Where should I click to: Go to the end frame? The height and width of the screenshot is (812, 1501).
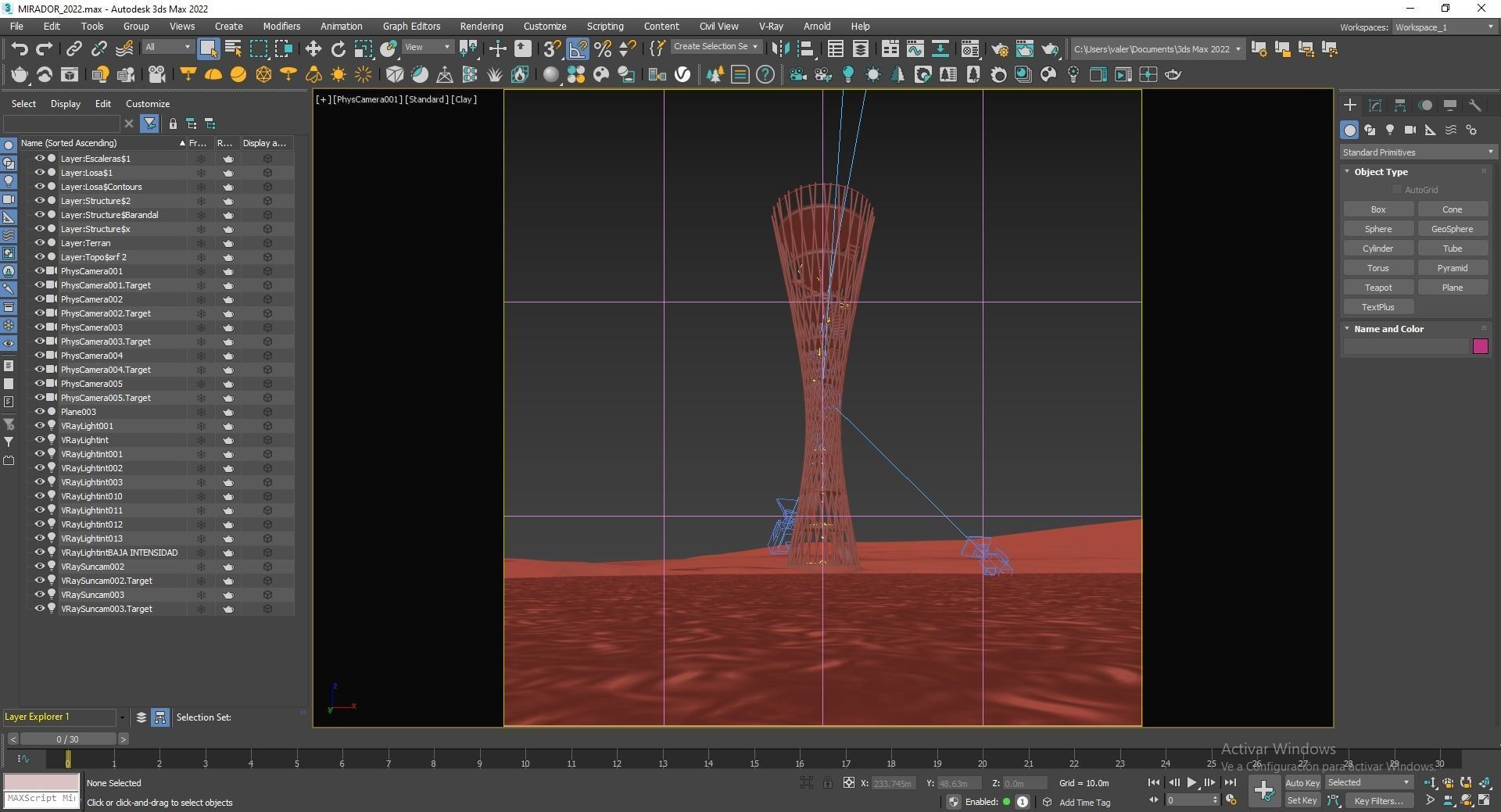1230,782
